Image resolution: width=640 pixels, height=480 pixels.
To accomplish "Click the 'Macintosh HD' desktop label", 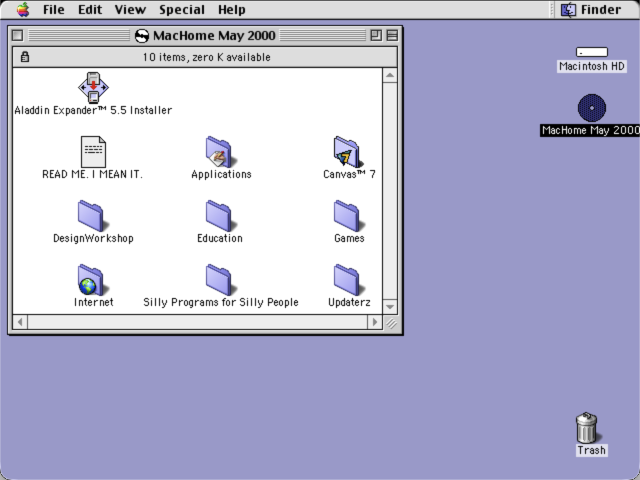I will [x=592, y=66].
